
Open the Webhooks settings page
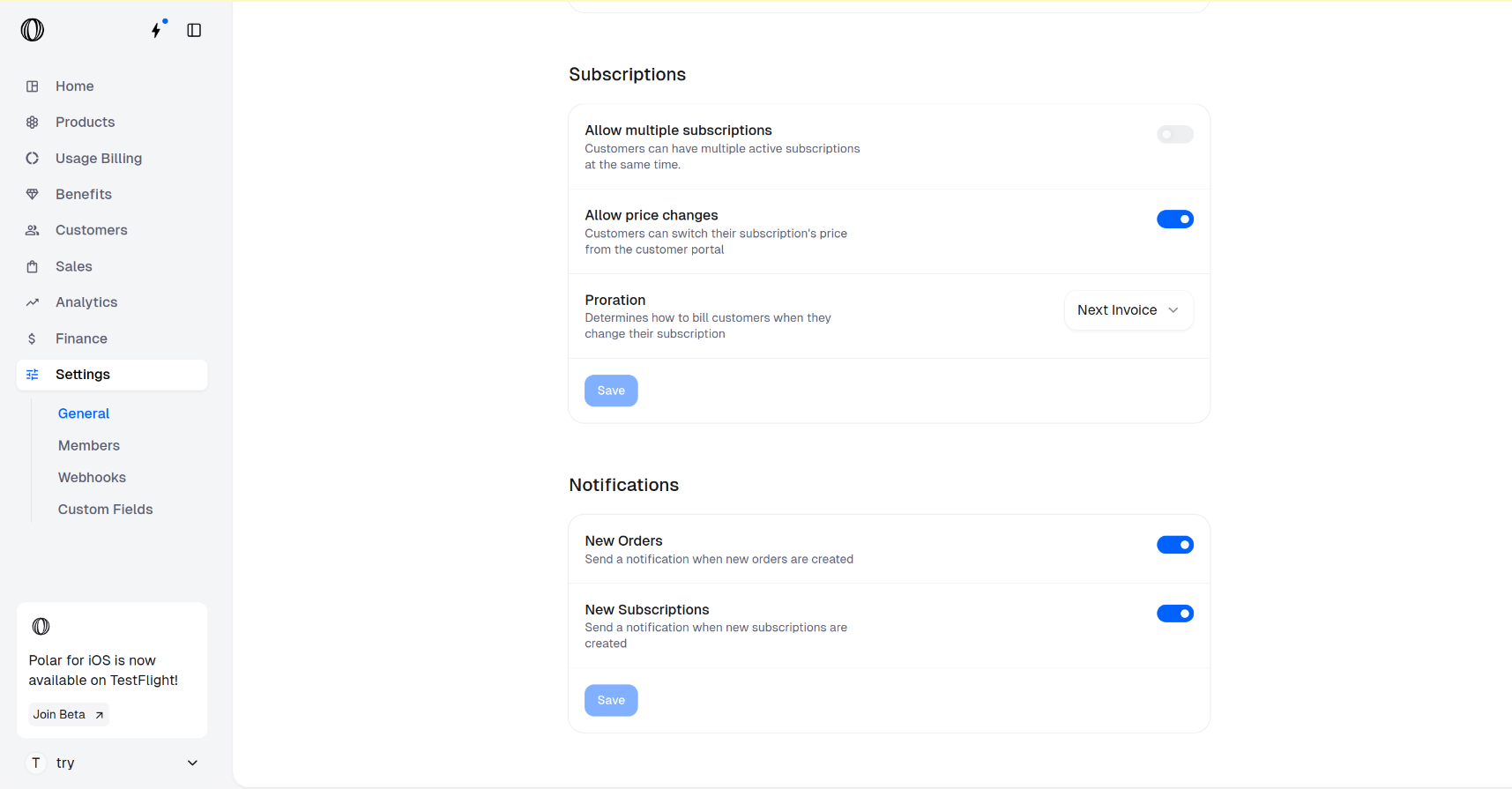(x=92, y=478)
